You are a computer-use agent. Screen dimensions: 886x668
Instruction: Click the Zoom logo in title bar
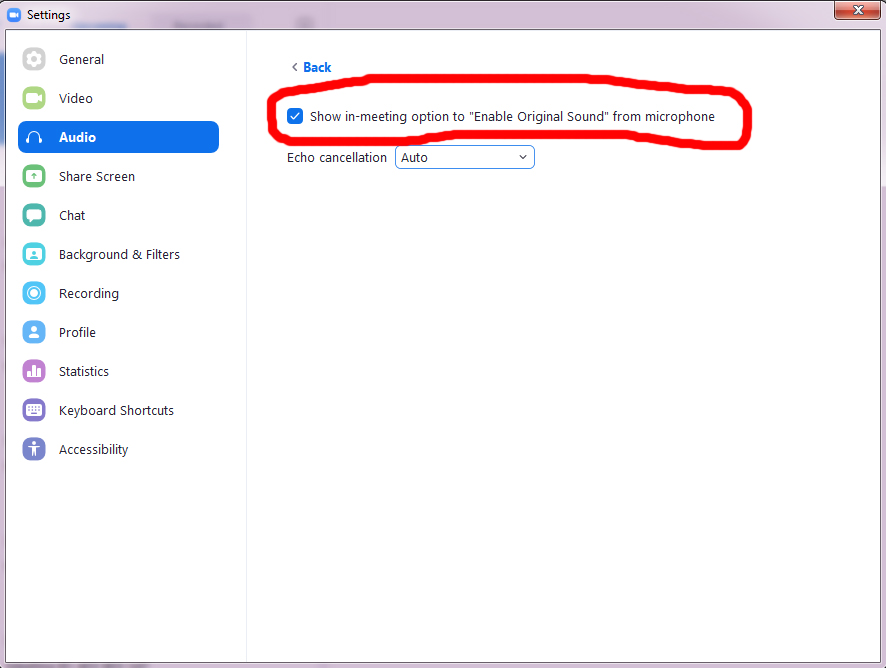coord(14,15)
